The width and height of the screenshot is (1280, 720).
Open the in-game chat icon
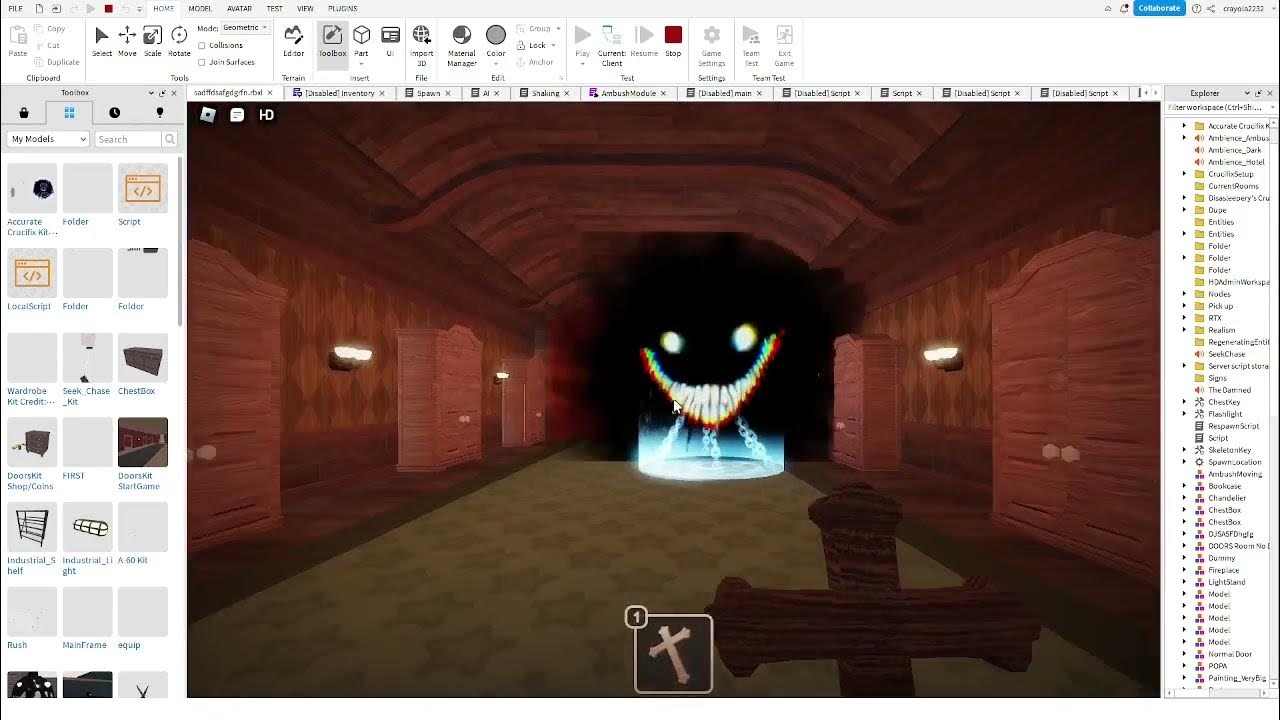[237, 115]
